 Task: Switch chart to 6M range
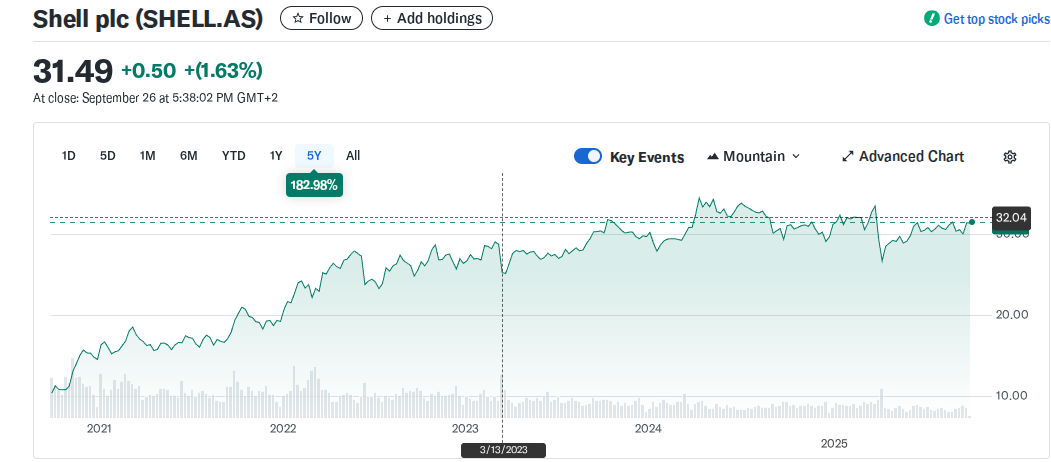tap(188, 156)
